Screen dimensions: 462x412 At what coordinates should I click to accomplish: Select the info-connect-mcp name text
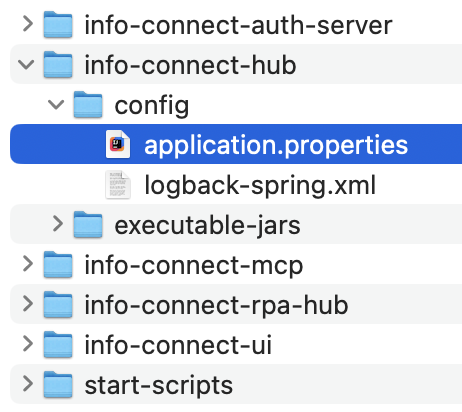point(194,266)
